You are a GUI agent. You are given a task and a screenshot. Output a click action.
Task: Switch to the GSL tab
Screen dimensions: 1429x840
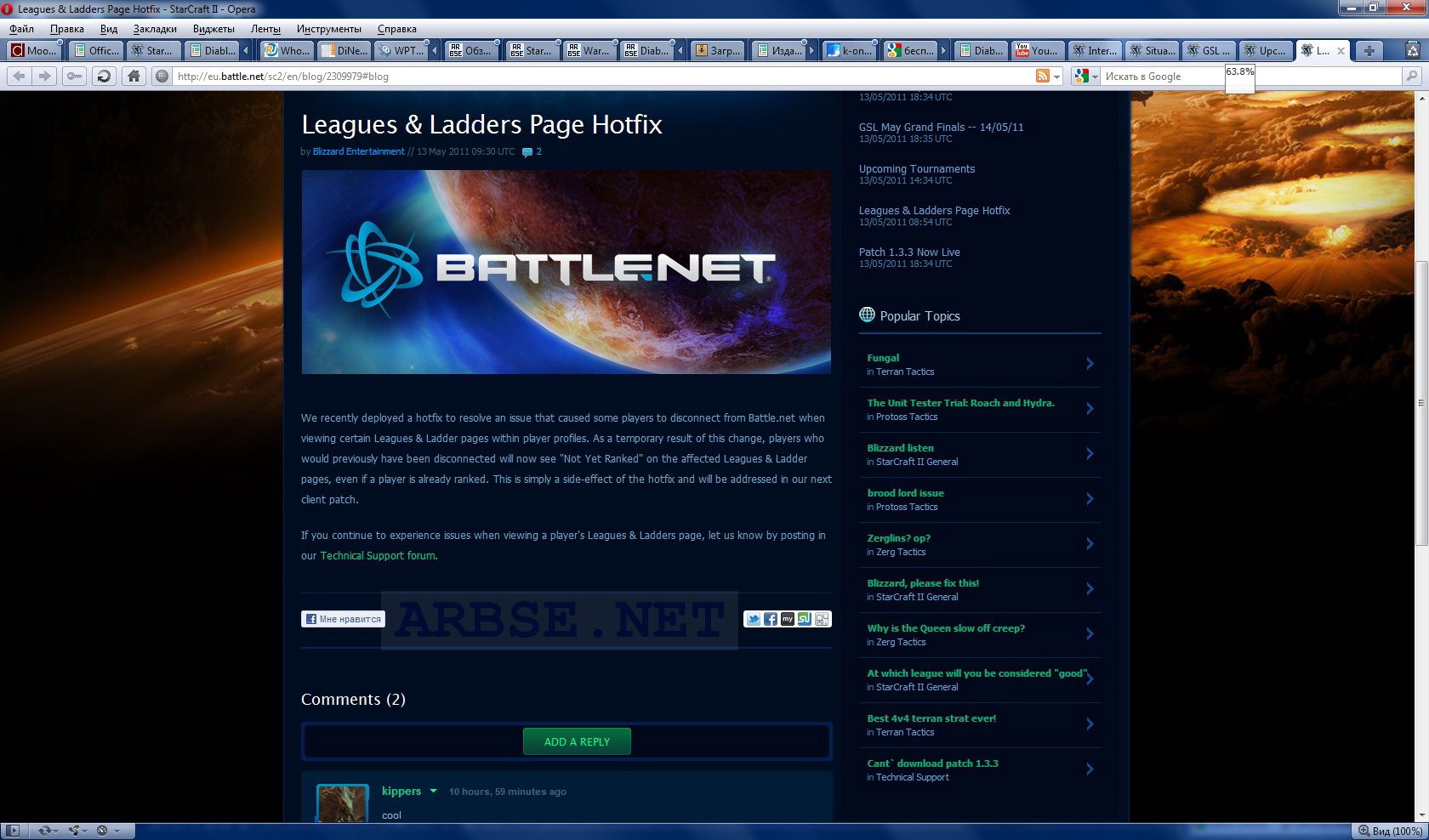1208,50
